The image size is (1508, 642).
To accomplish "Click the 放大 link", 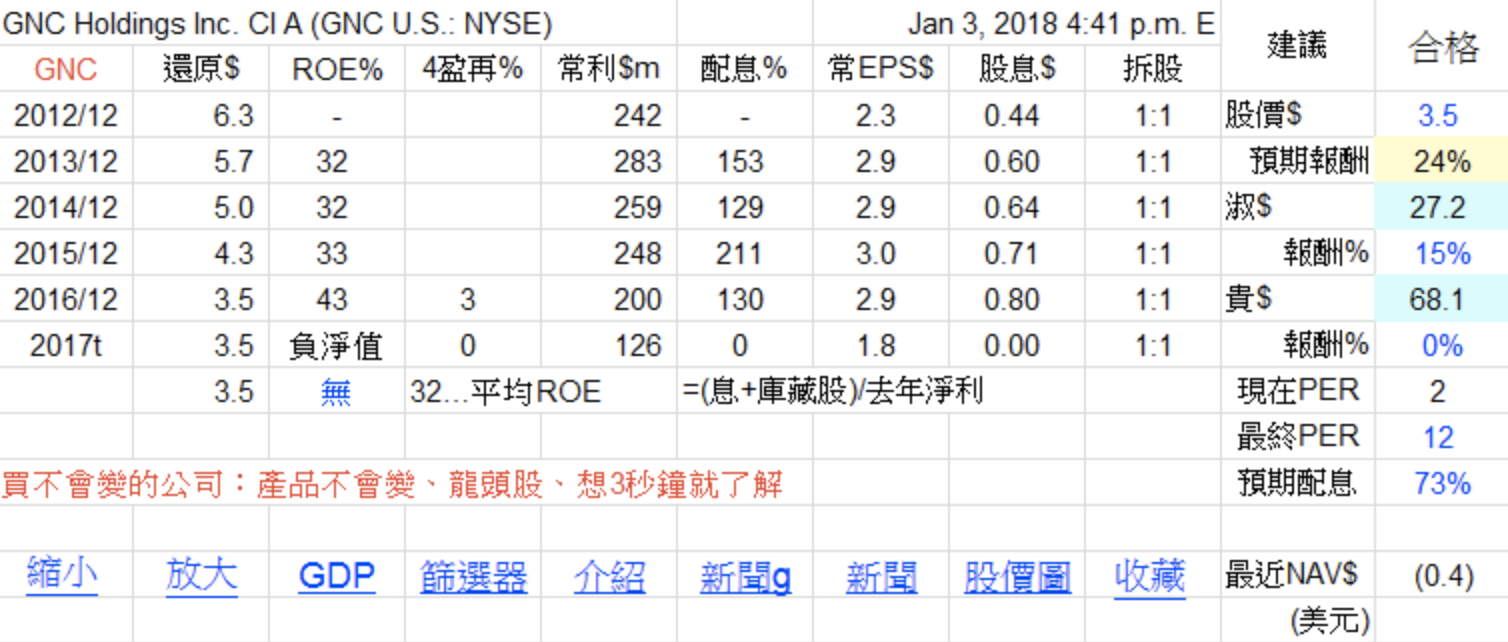I will coord(202,577).
